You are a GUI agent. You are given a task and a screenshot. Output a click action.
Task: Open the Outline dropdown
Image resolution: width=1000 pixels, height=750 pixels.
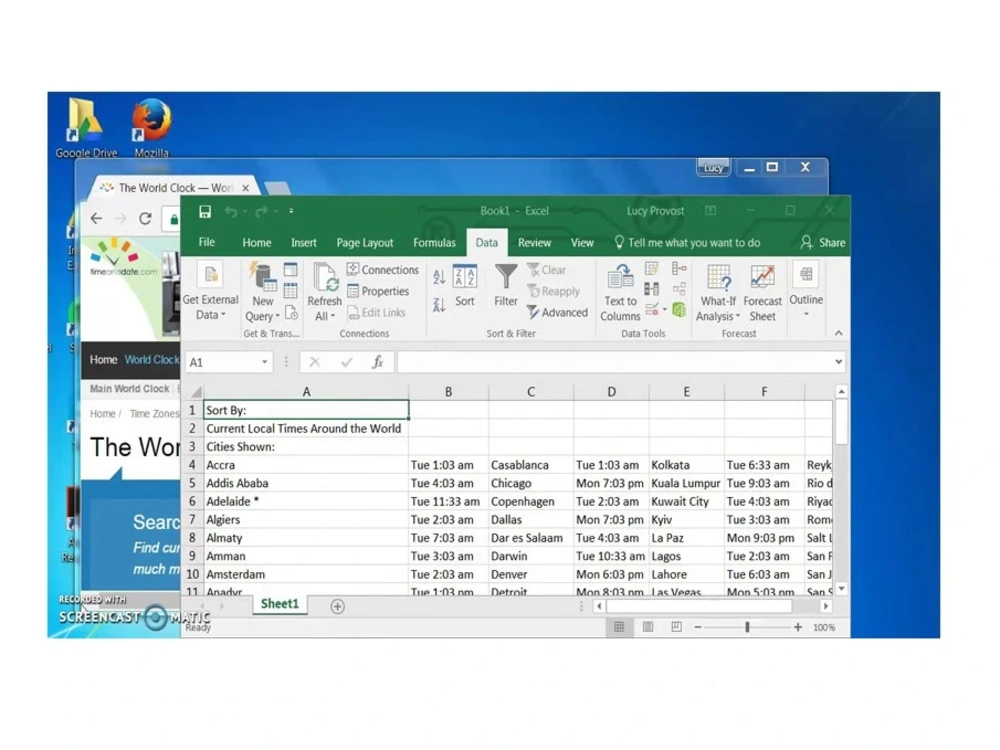coord(805,290)
